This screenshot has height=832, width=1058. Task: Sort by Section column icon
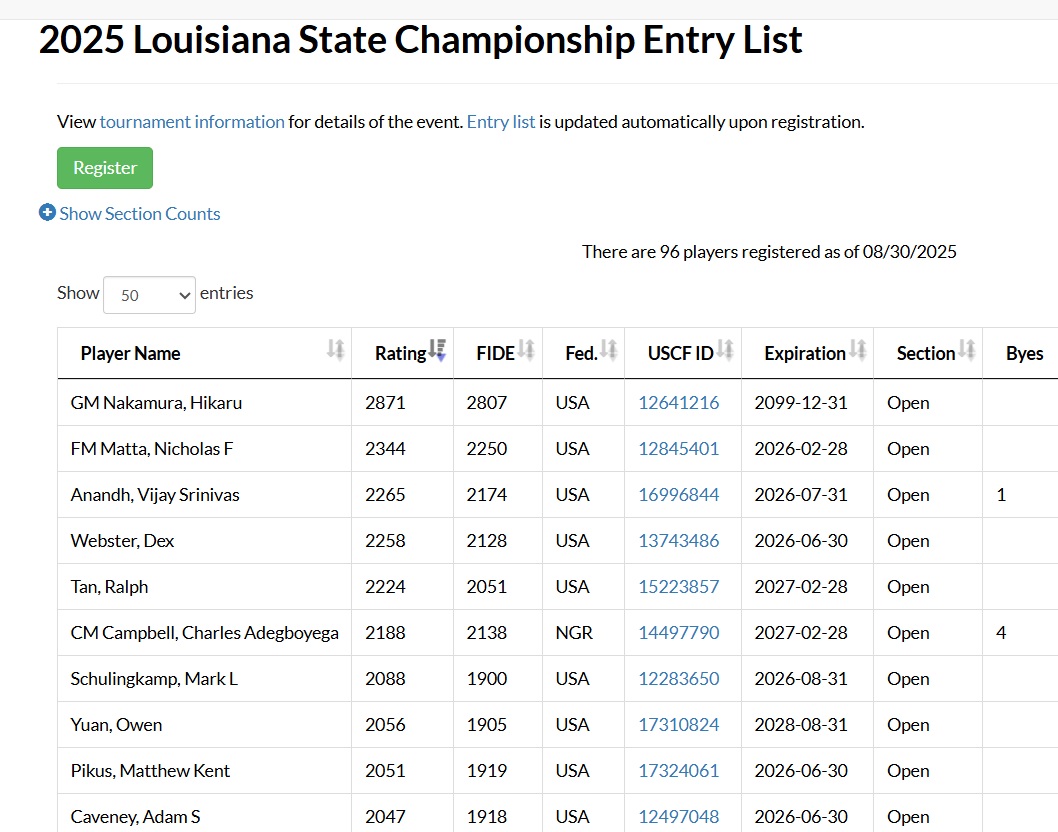966,351
